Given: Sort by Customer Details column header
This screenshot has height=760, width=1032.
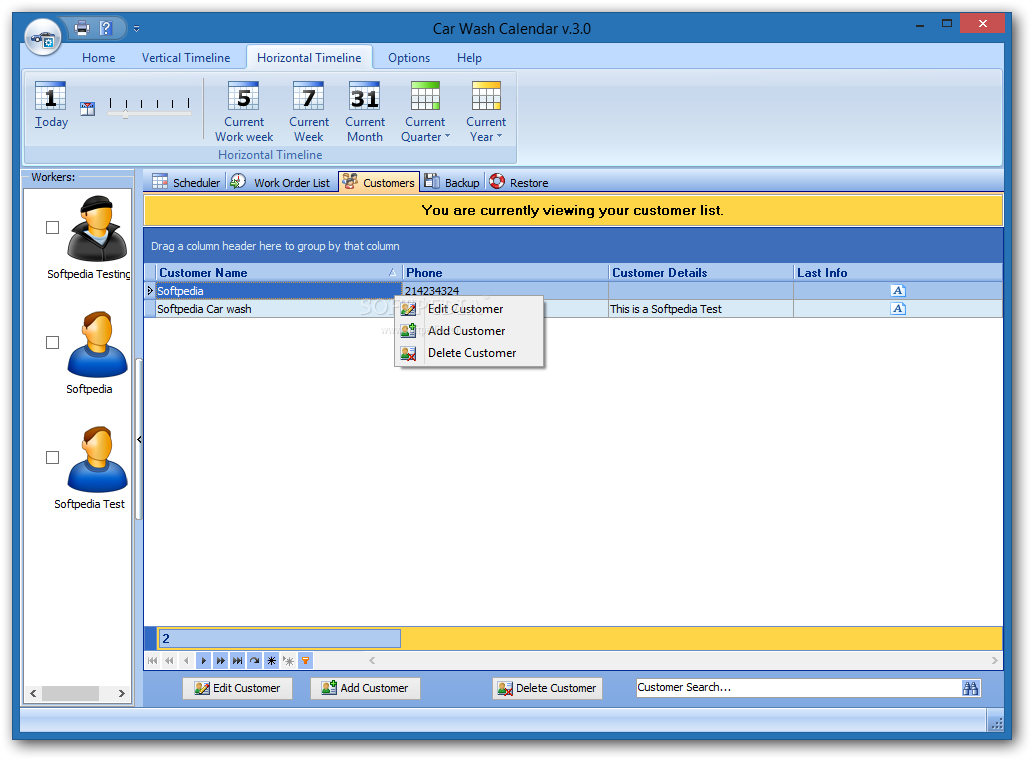Looking at the screenshot, I should [700, 272].
